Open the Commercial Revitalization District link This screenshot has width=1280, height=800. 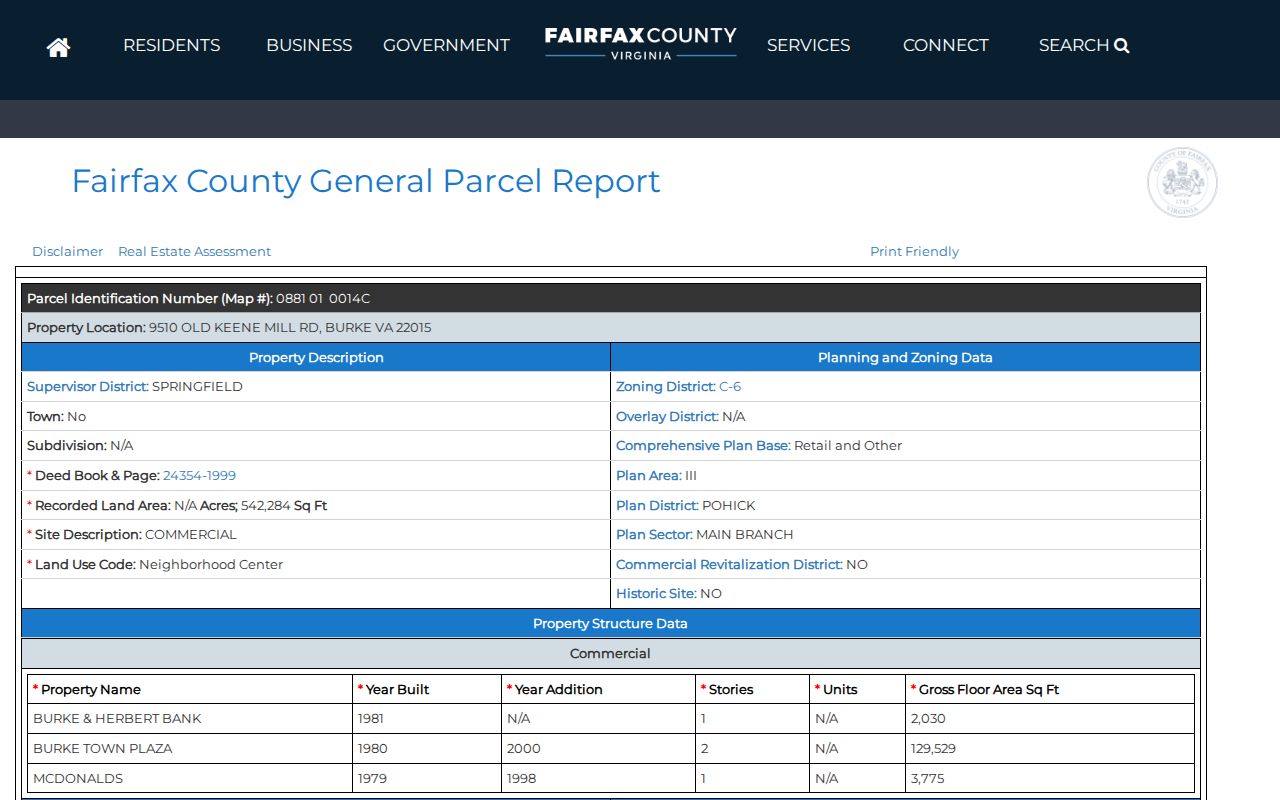coord(729,564)
